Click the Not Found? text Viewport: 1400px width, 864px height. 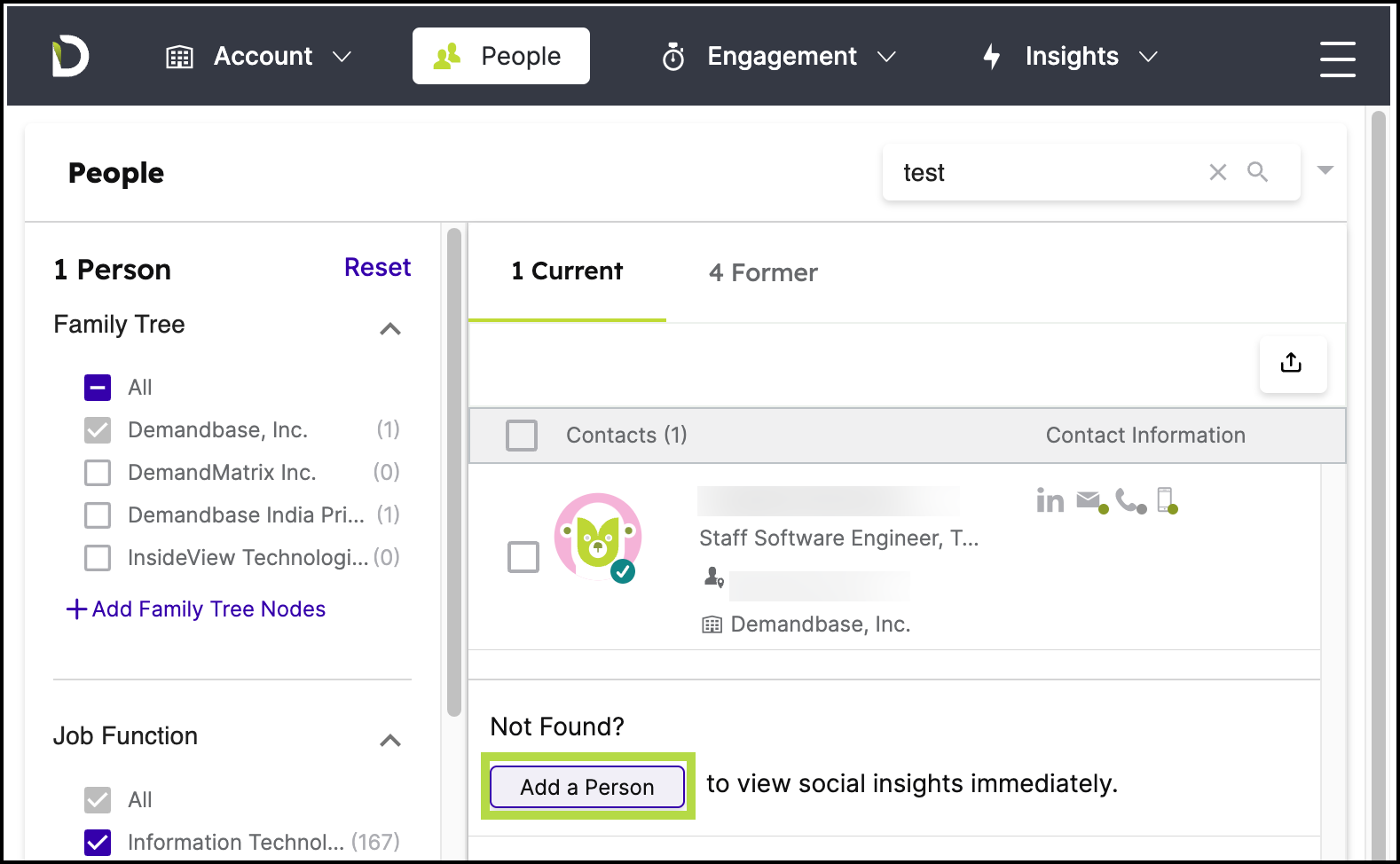click(557, 727)
